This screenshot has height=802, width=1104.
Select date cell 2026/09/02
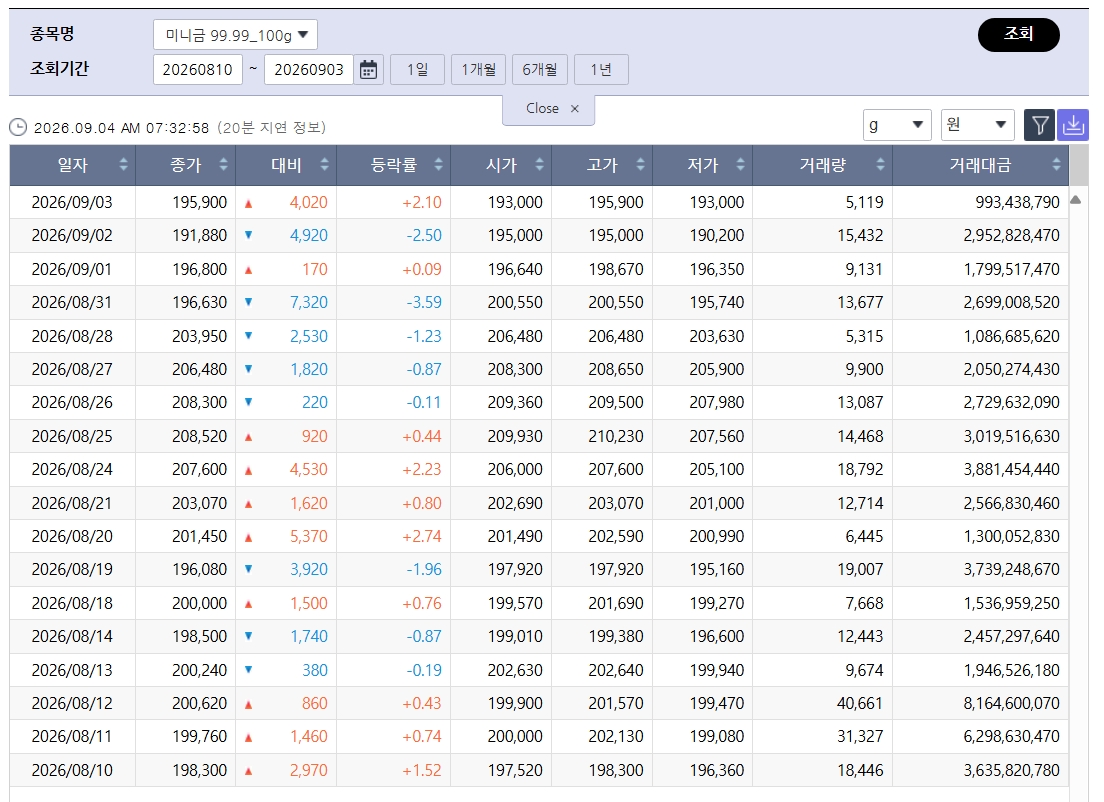pyautogui.click(x=72, y=236)
